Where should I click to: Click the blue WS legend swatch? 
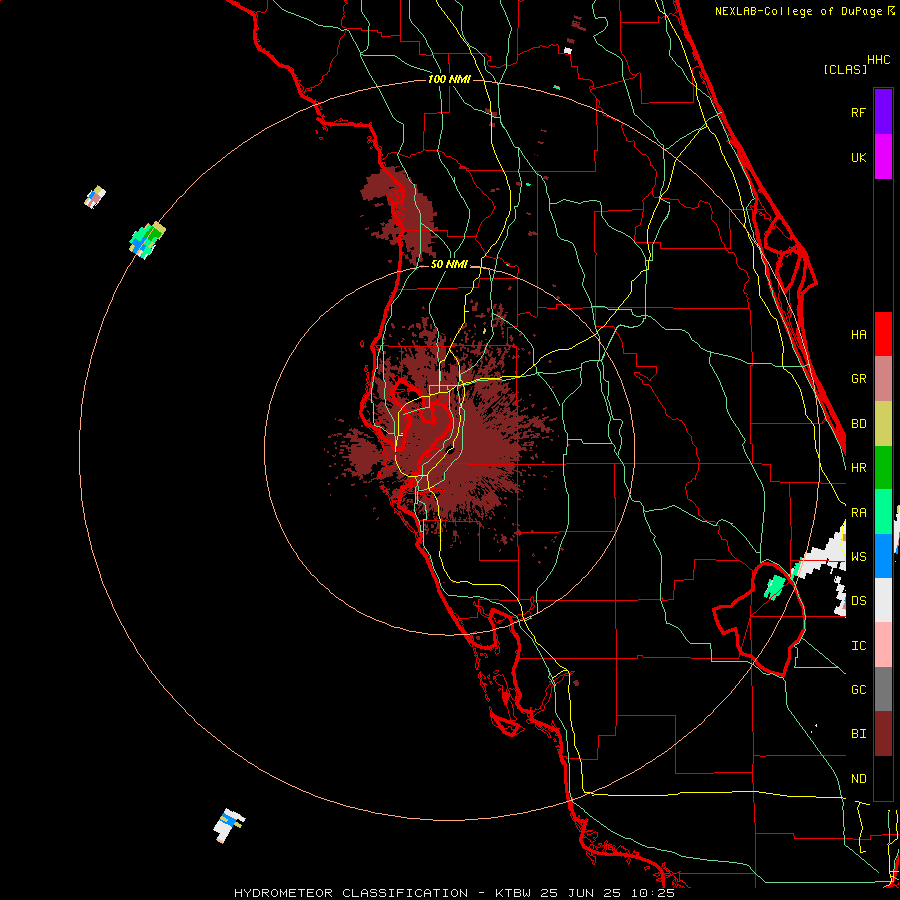tap(883, 556)
